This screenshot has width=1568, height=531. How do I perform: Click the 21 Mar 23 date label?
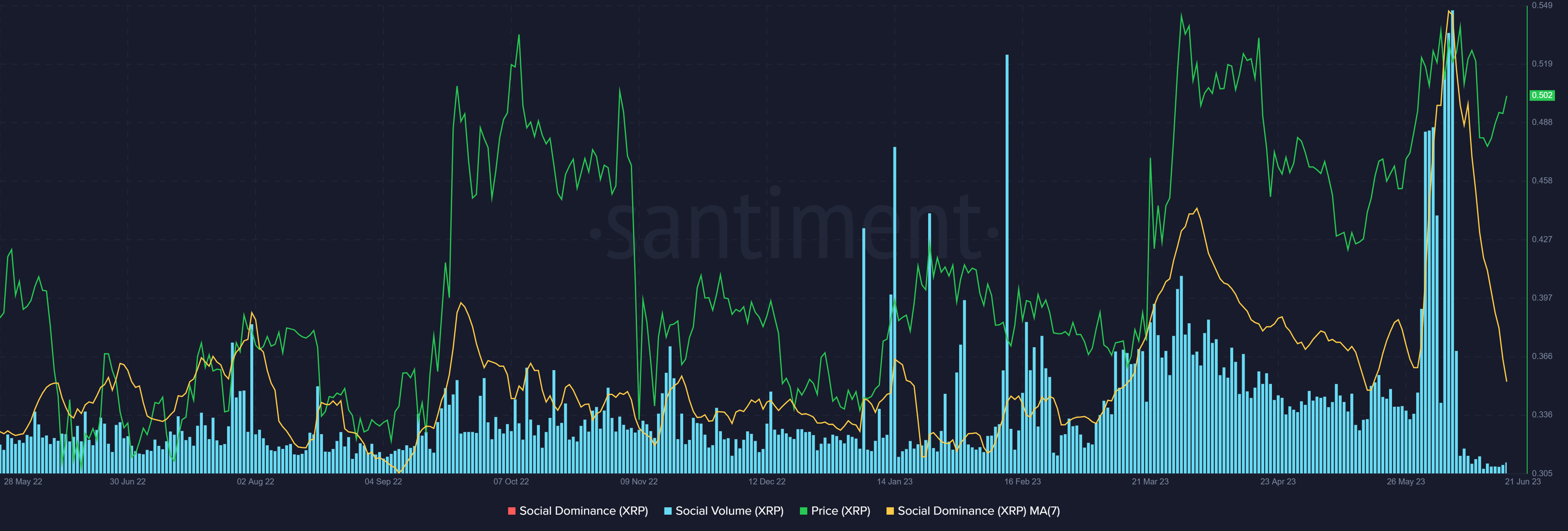[1150, 482]
